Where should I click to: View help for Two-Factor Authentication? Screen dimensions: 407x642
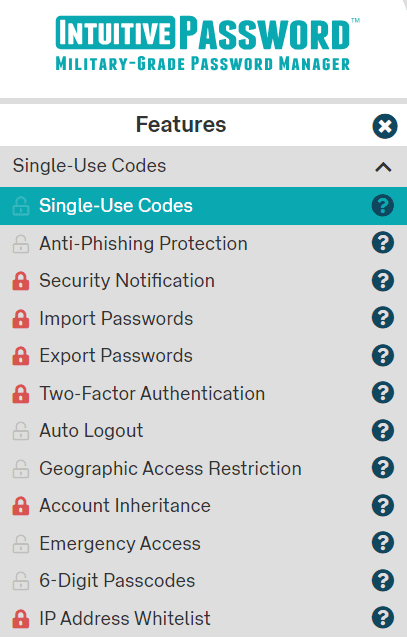[x=383, y=393]
